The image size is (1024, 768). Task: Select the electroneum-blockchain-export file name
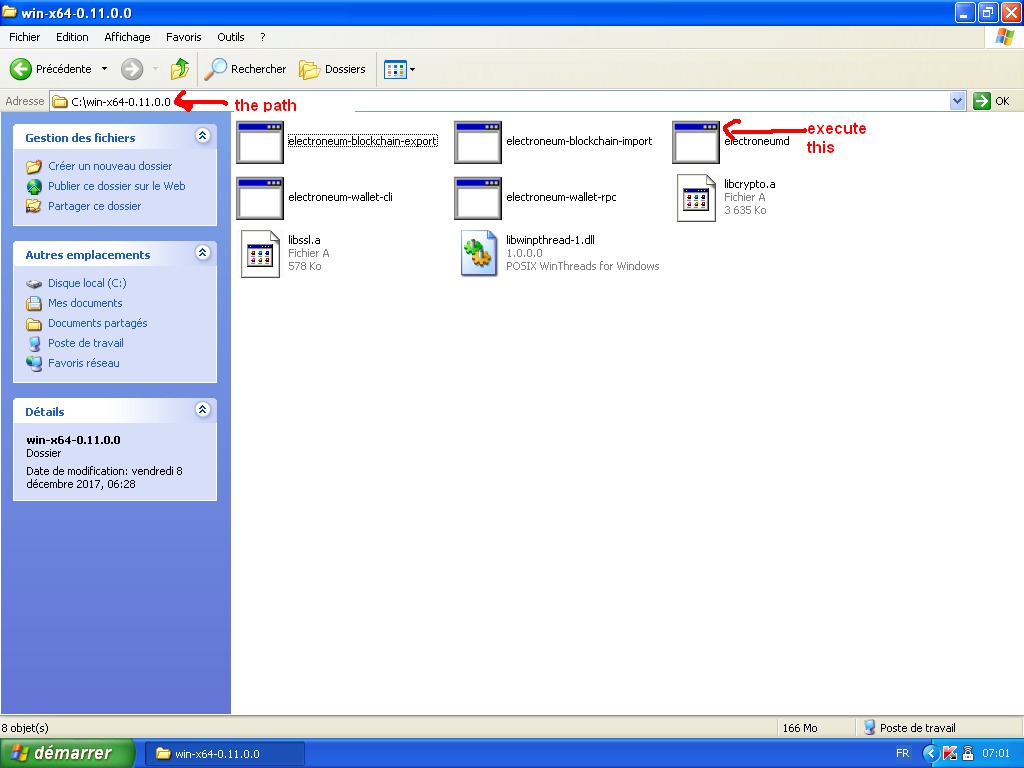[x=362, y=141]
